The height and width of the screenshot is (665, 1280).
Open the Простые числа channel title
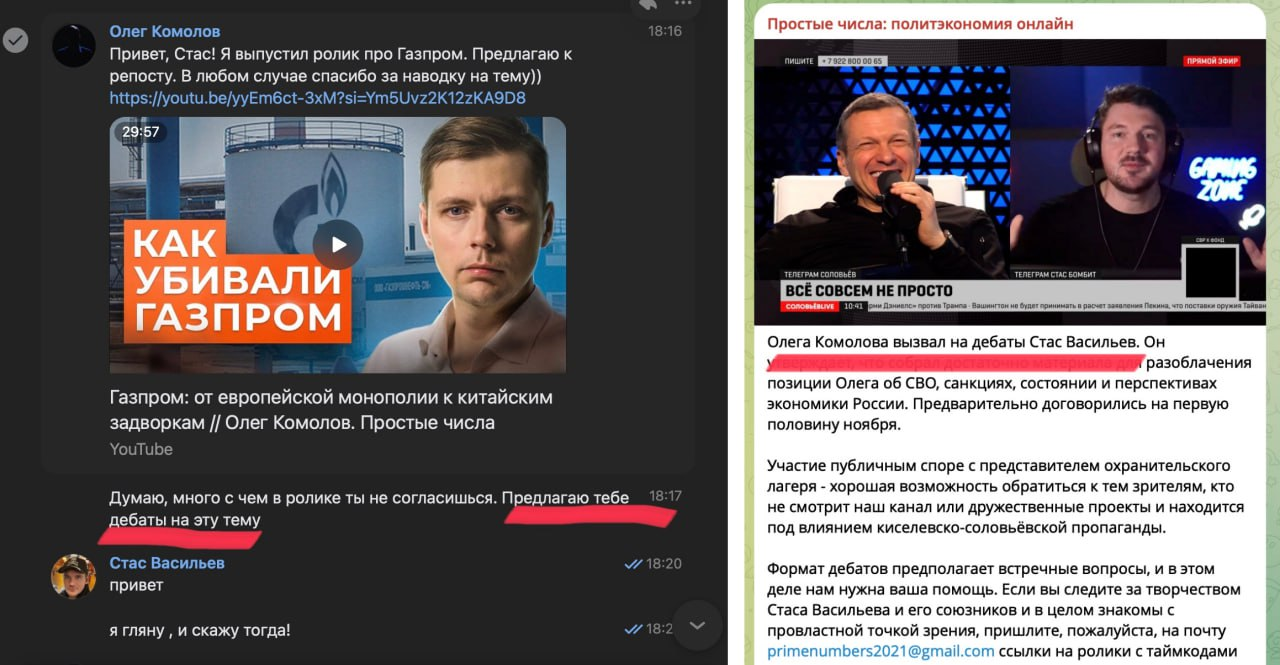click(x=919, y=23)
